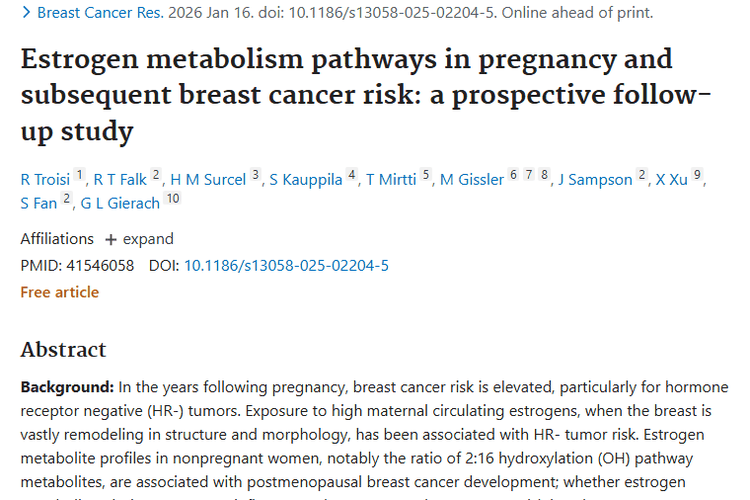Click author R T Falk link
Screen dimensions: 750x500
coord(121,179)
